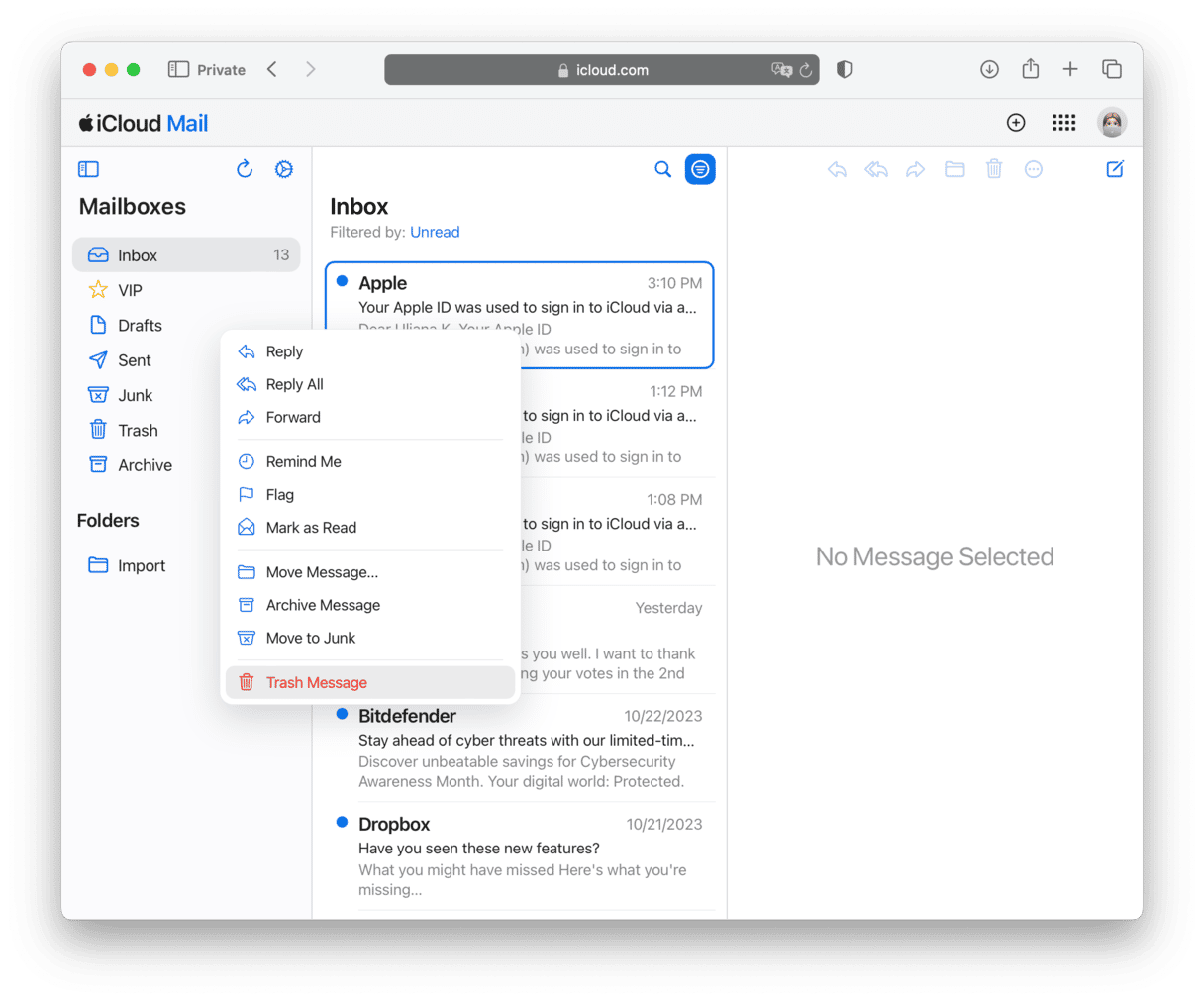Click the trash icon in message toolbar

click(994, 169)
